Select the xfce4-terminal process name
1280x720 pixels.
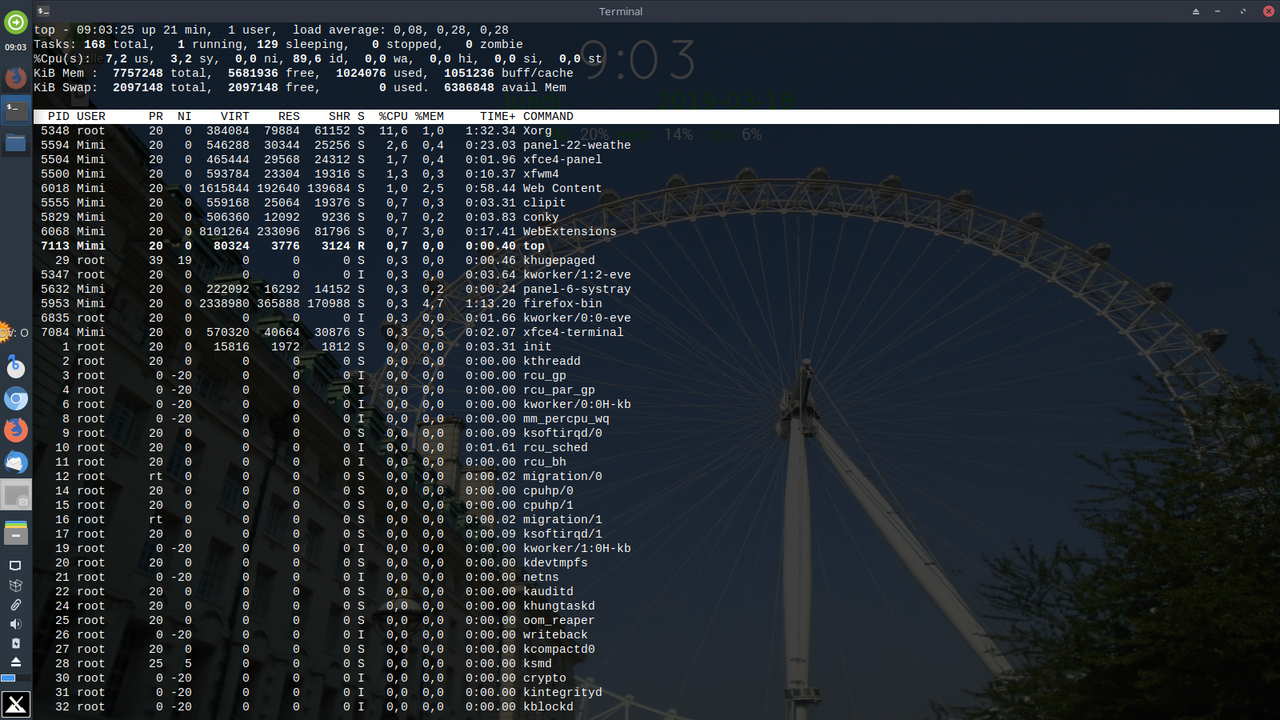(573, 332)
